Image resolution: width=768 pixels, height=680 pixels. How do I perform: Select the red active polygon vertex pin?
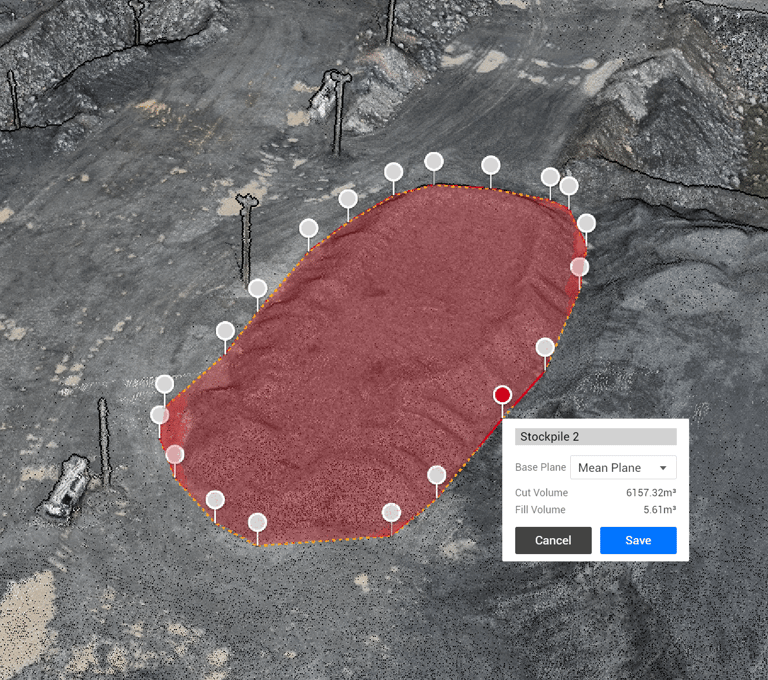(503, 395)
